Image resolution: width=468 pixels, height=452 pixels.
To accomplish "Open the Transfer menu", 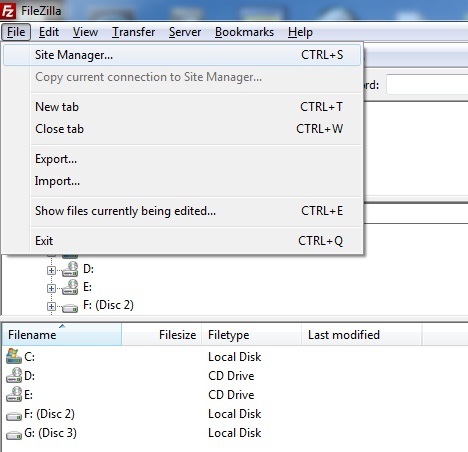I will click(x=133, y=32).
